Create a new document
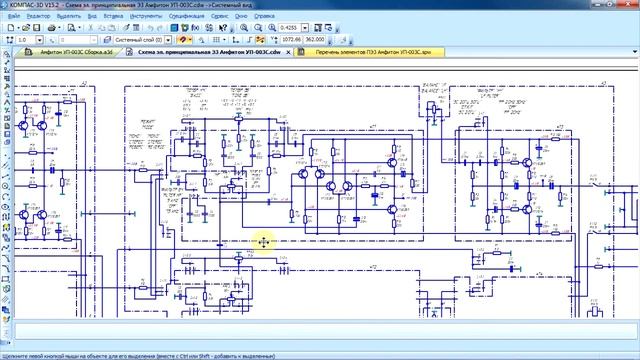 pos(11,28)
